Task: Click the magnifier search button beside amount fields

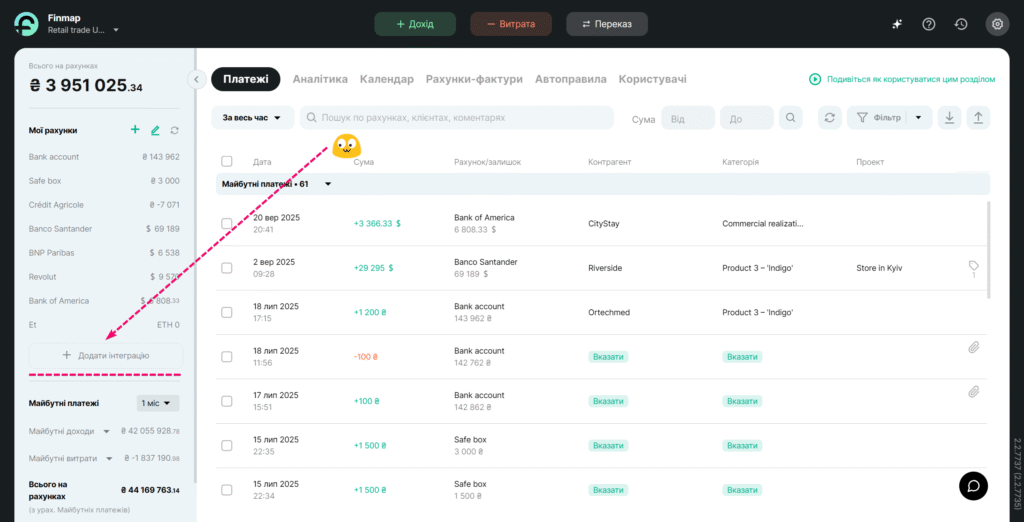Action: click(790, 118)
